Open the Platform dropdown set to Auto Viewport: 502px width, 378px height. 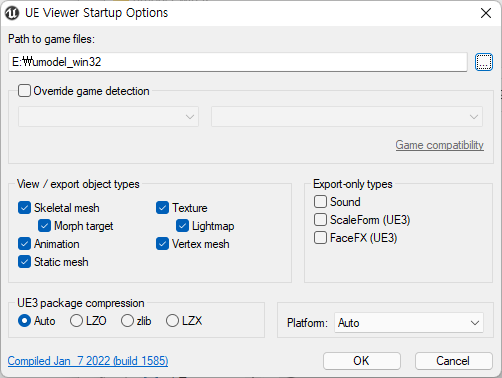pos(409,323)
